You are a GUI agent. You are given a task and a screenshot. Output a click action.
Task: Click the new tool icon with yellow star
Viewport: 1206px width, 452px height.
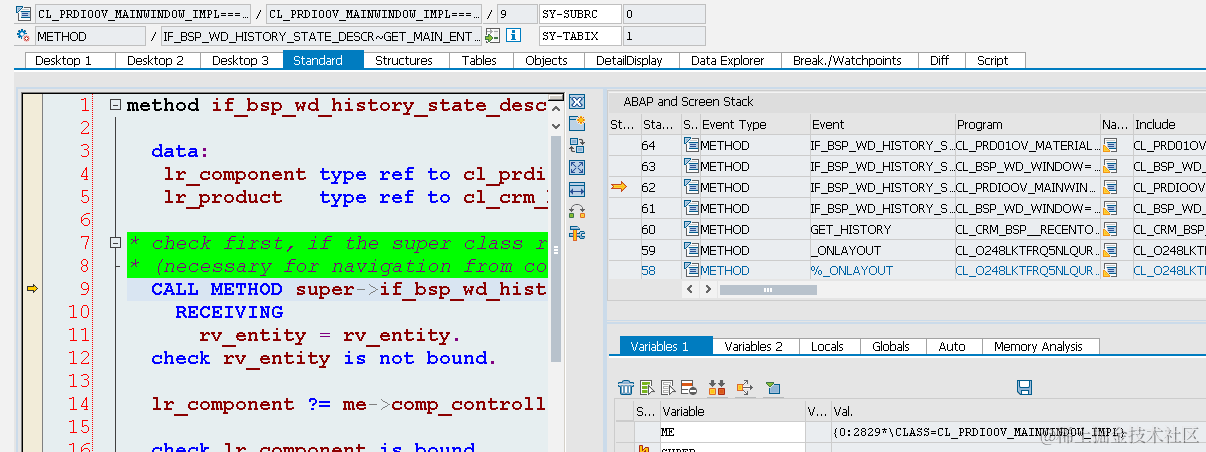pyautogui.click(x=577, y=124)
